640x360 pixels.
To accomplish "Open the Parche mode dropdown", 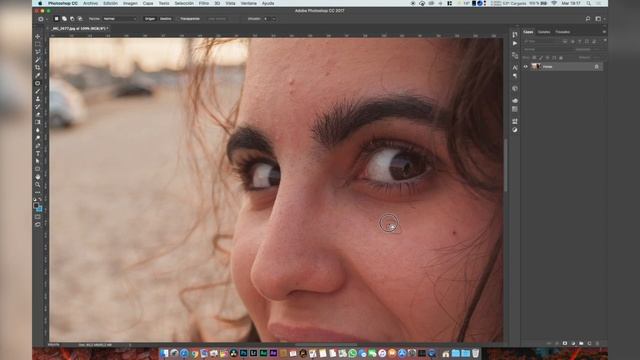I will click(120, 19).
